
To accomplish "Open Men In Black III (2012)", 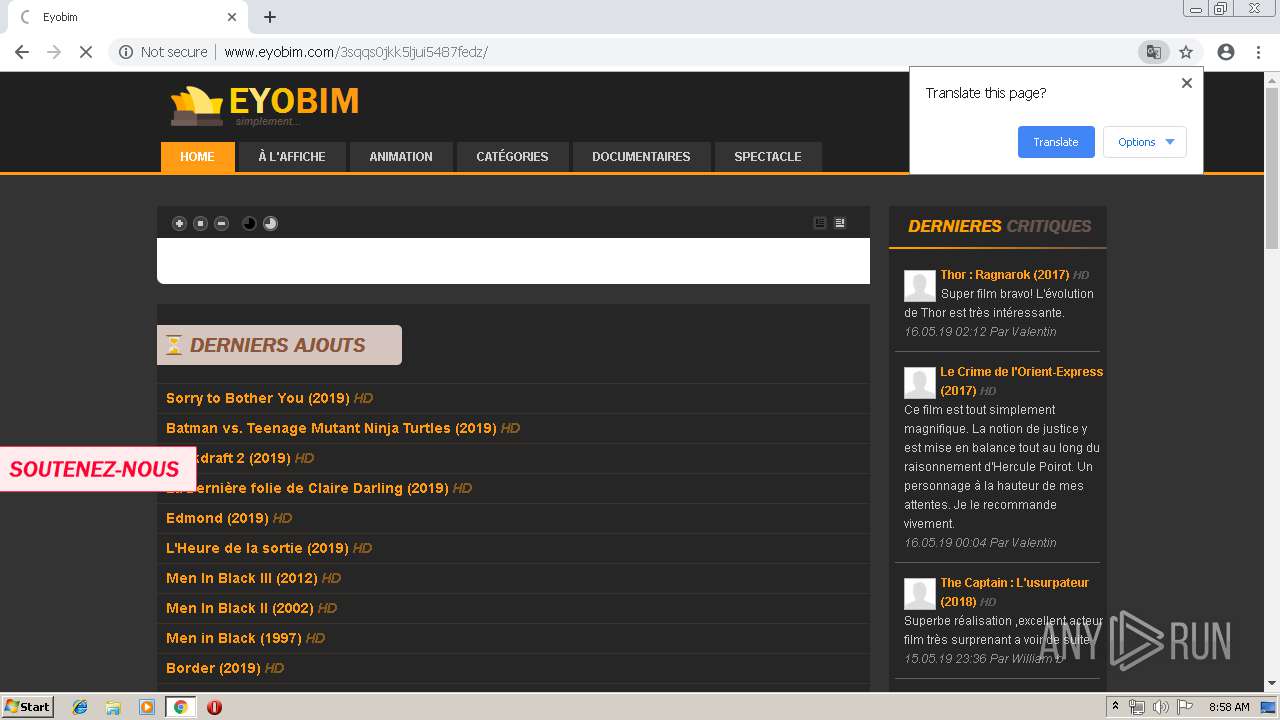I will [x=241, y=578].
